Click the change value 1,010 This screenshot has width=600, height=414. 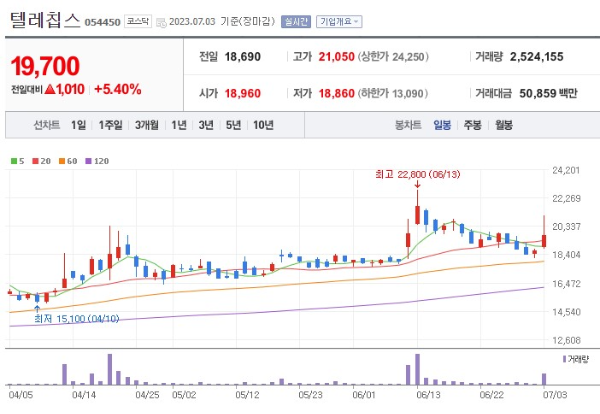[70, 89]
